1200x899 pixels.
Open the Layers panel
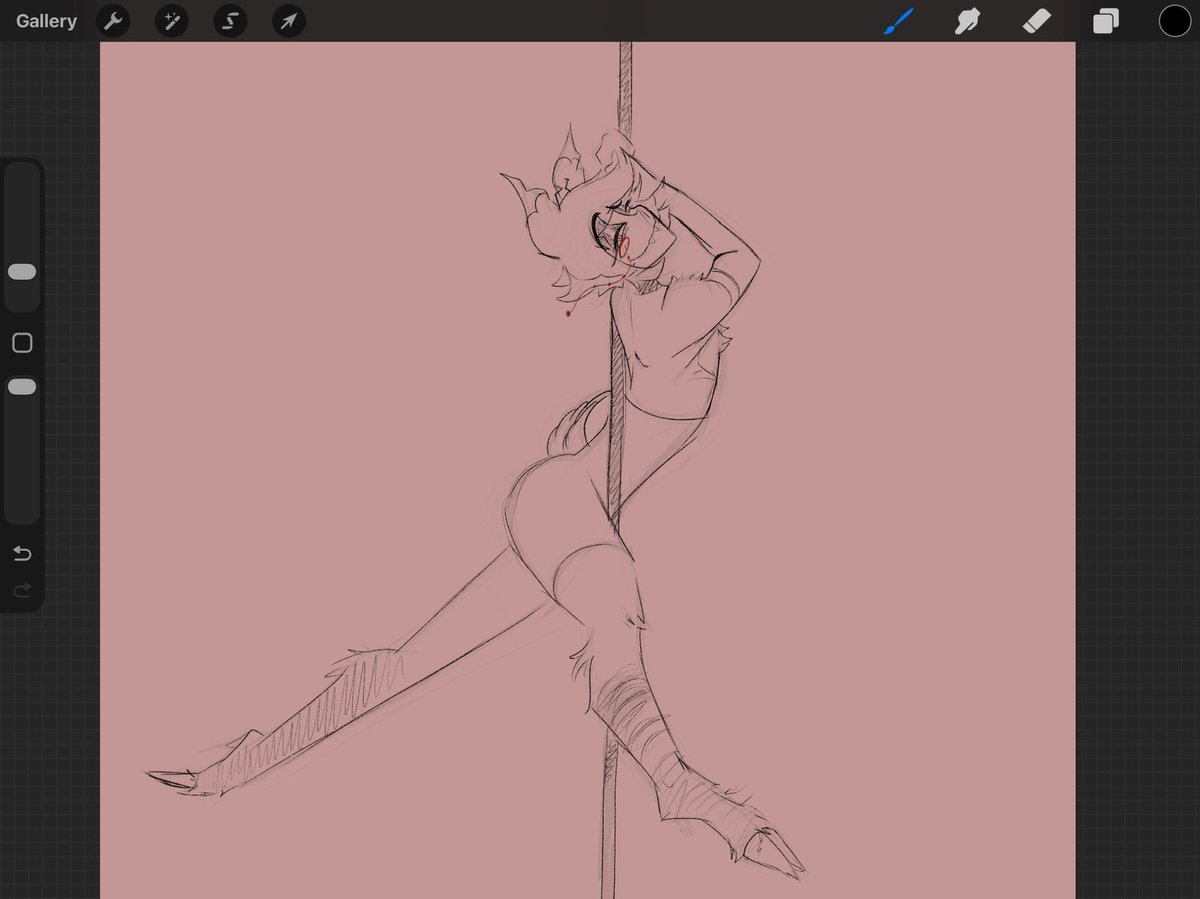click(1106, 20)
